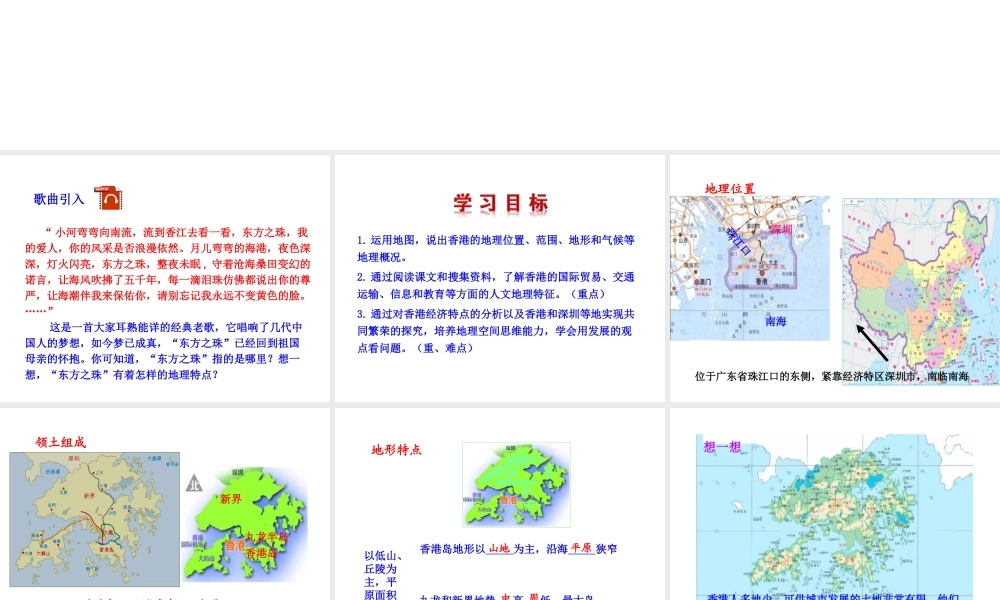Click the 以低山、丘陵为主 side text
The width and height of the screenshot is (1000, 600).
click(x=384, y=575)
